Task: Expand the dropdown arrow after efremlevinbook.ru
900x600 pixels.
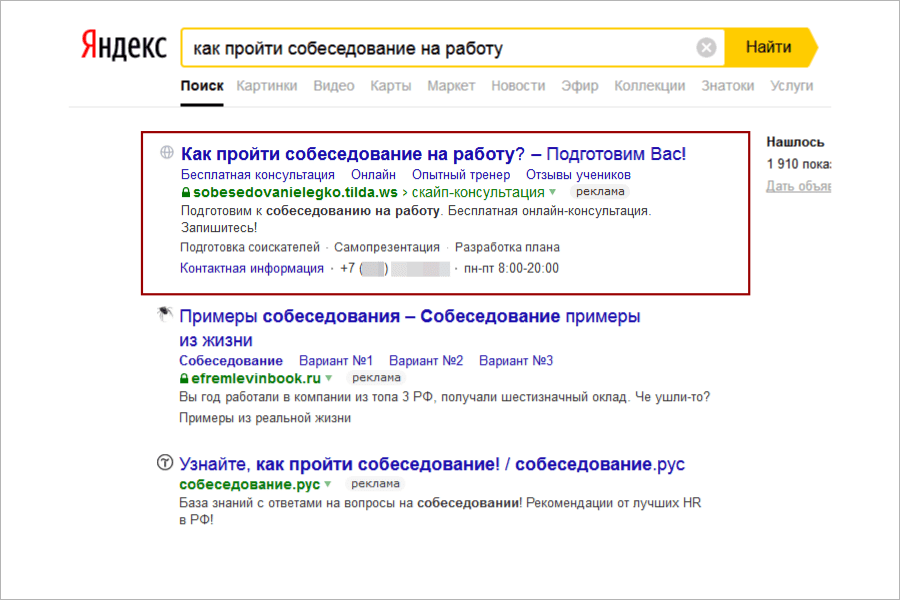Action: click(x=328, y=378)
